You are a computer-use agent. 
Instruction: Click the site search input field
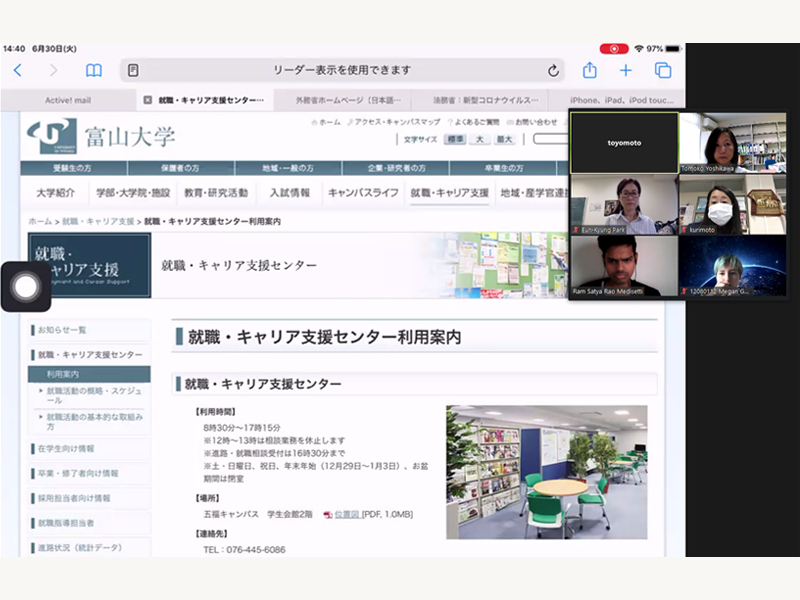(x=551, y=139)
